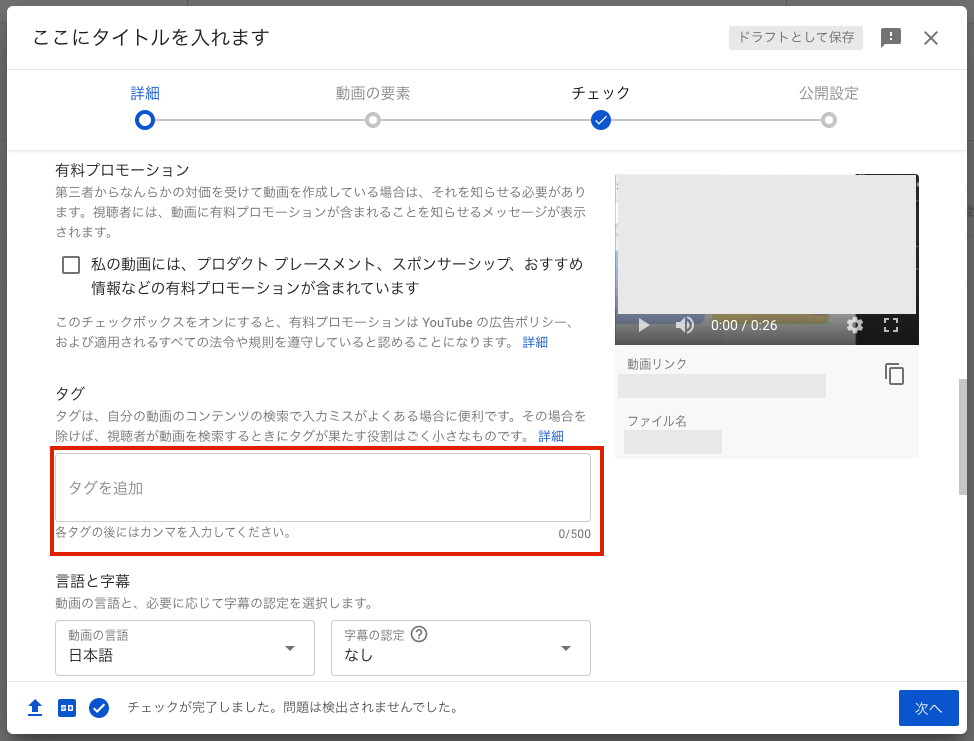Click the 次へ button
This screenshot has height=741, width=974.
[928, 708]
